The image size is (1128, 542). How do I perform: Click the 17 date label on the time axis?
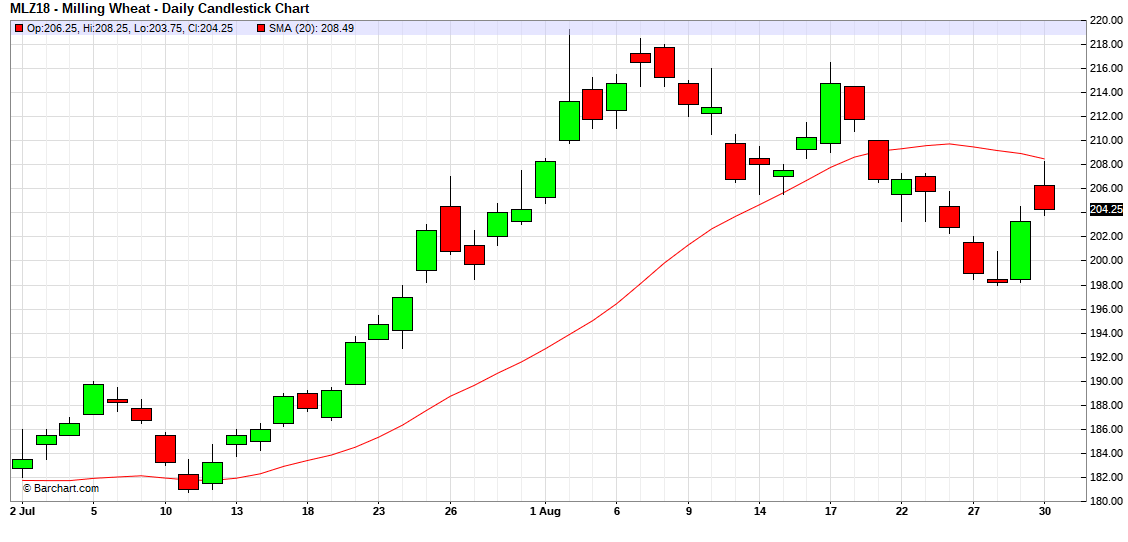(x=830, y=510)
